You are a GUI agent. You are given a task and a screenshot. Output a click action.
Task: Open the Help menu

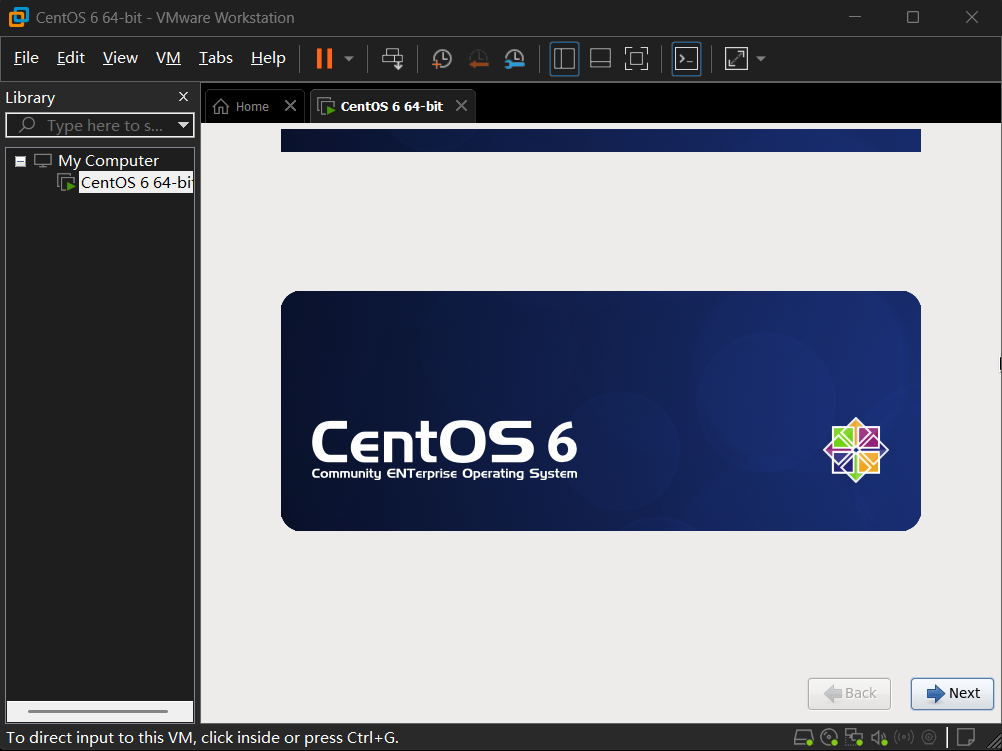click(268, 58)
